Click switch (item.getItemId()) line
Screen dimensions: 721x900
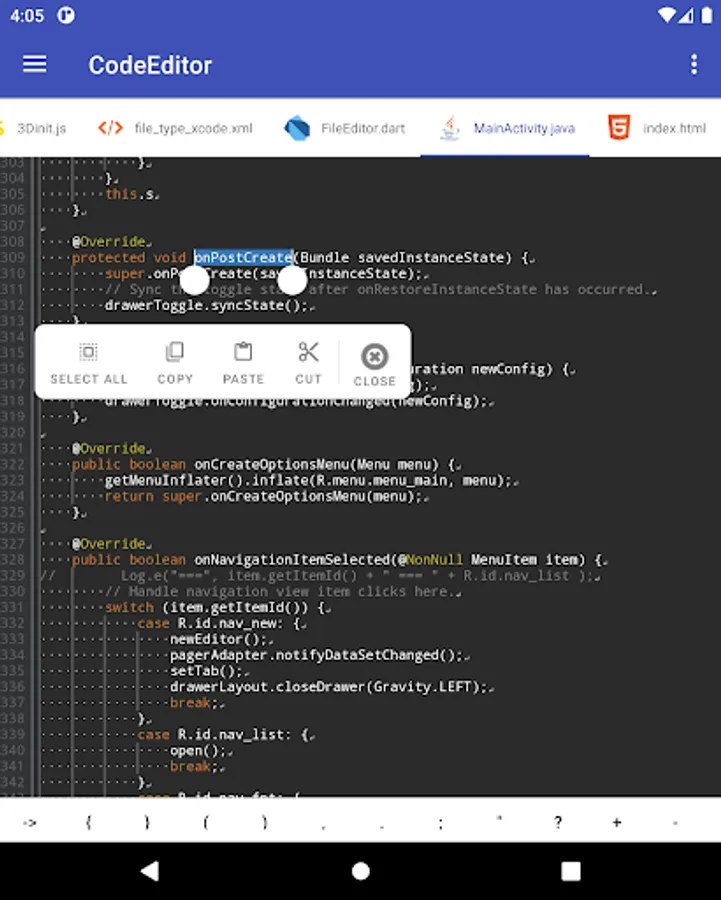215,607
